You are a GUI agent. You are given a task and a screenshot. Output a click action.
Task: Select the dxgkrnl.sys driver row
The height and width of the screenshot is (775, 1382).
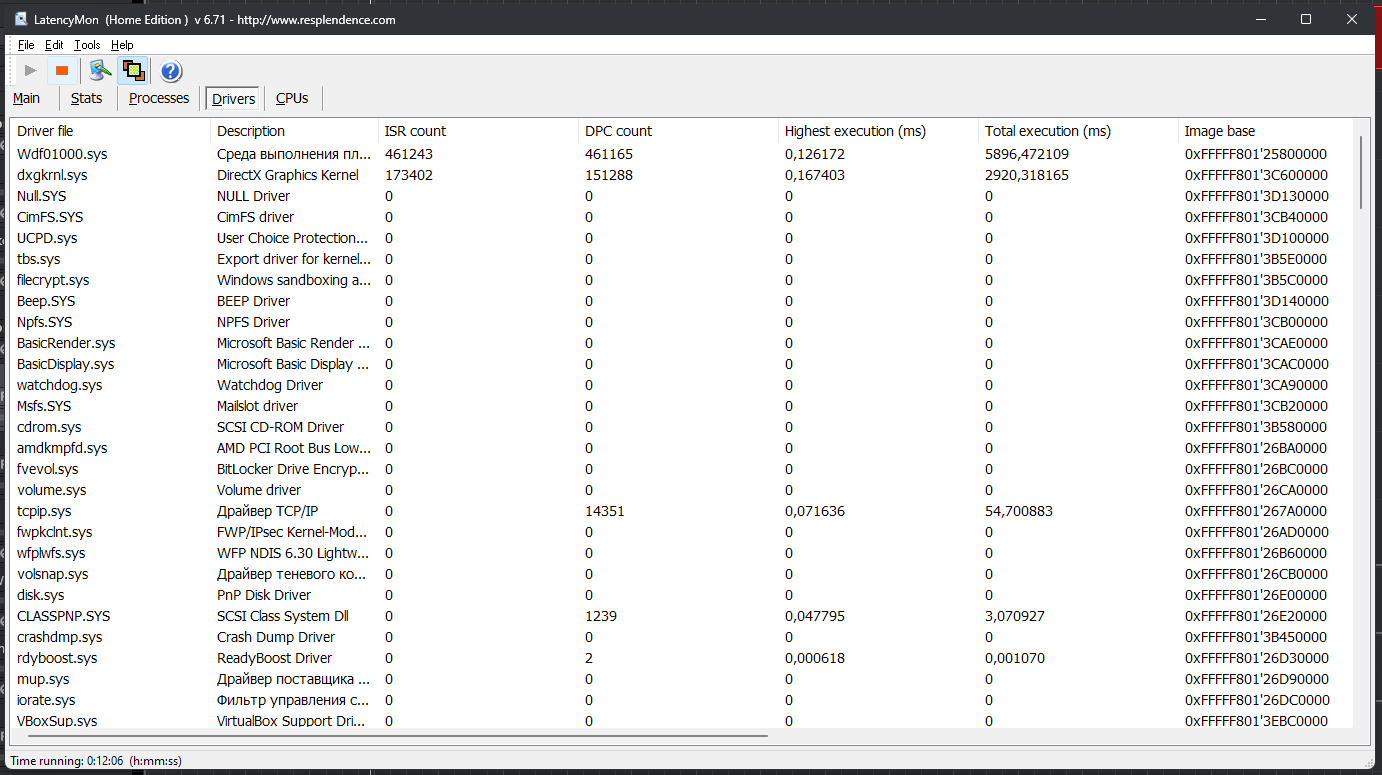681,175
